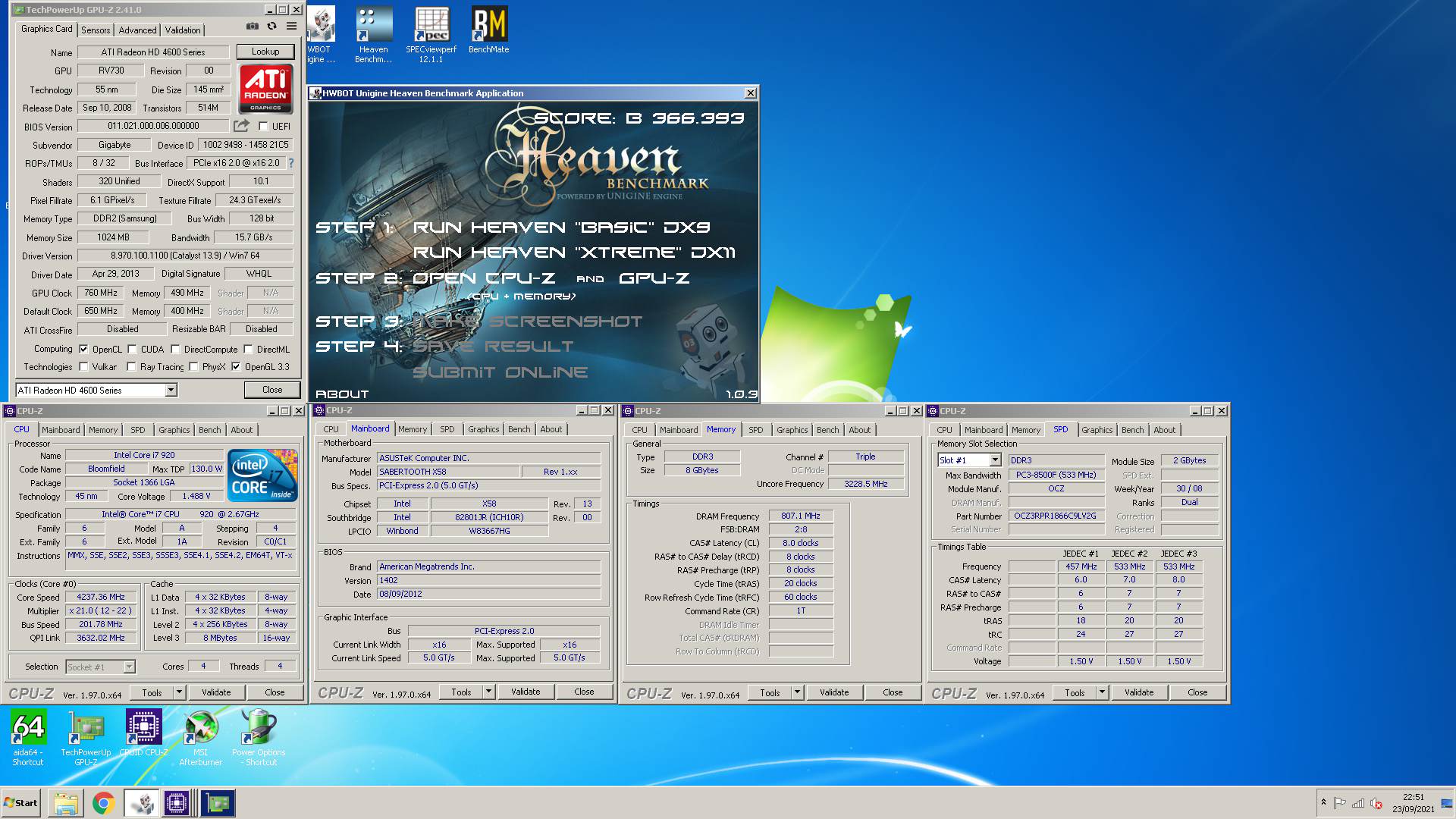
Task: Show hidden system tray icons
Action: 1323,802
